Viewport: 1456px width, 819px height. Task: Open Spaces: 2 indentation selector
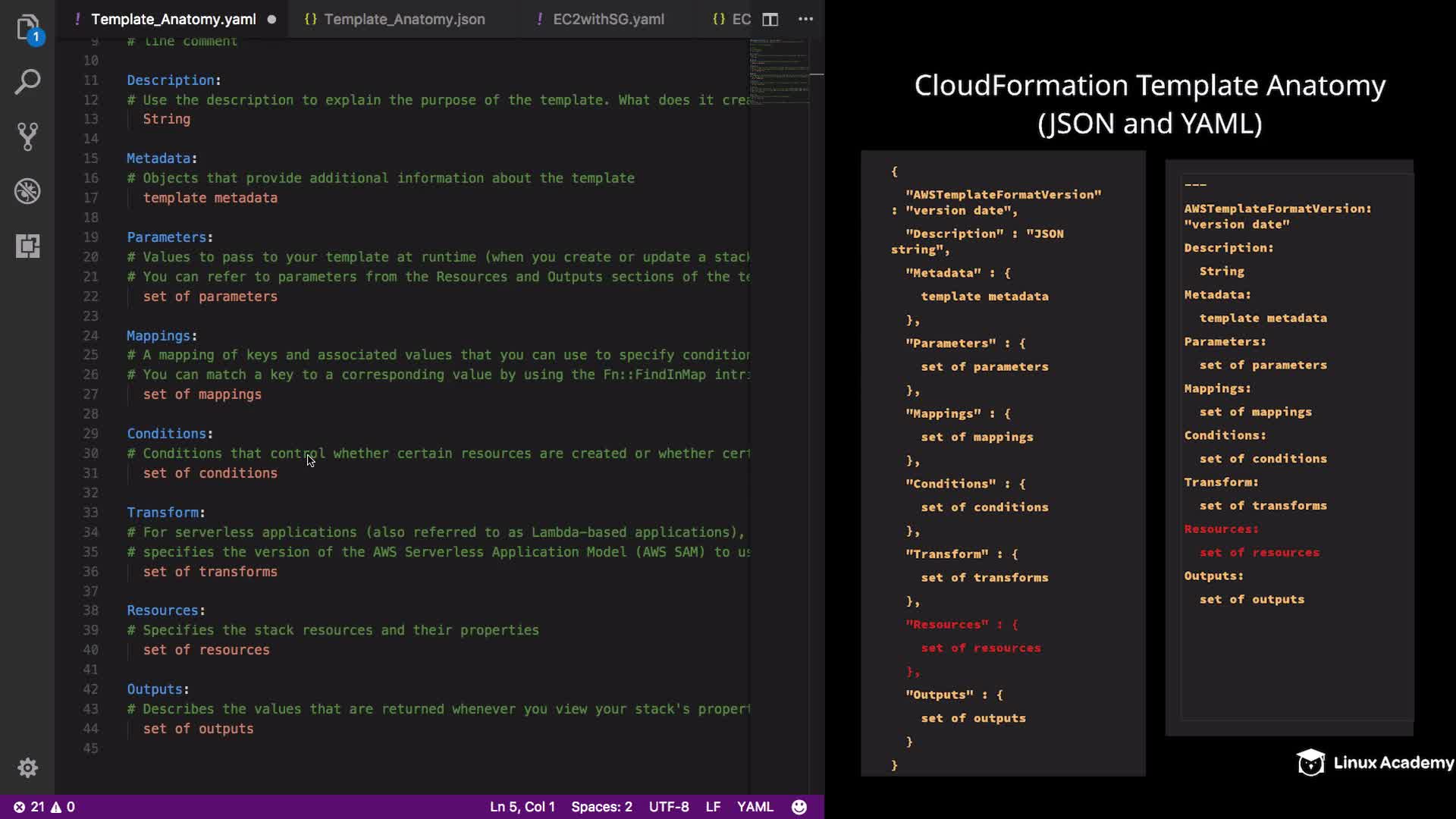601,807
